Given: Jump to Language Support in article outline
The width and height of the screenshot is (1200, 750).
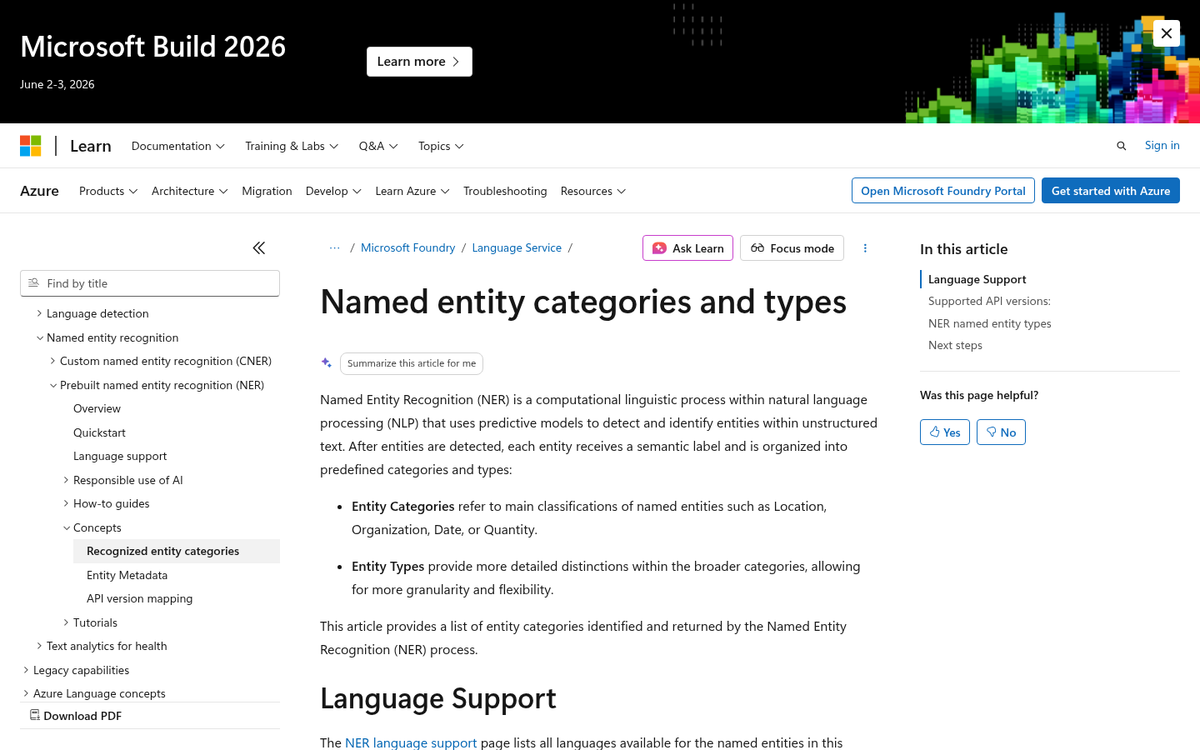Looking at the screenshot, I should click(x=977, y=279).
